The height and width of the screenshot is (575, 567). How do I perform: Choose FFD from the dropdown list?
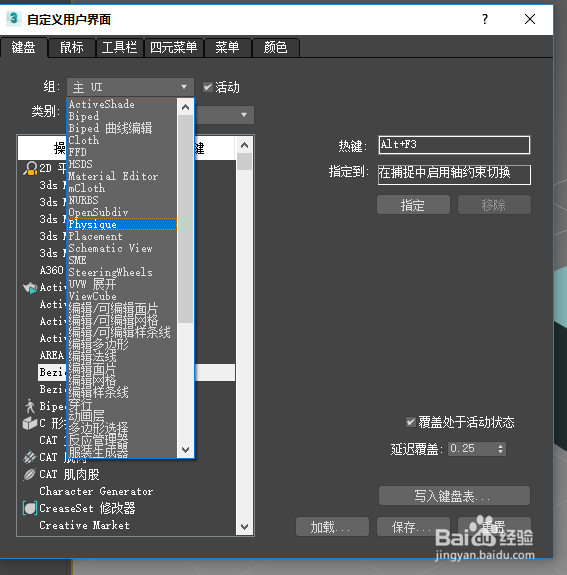(122, 152)
